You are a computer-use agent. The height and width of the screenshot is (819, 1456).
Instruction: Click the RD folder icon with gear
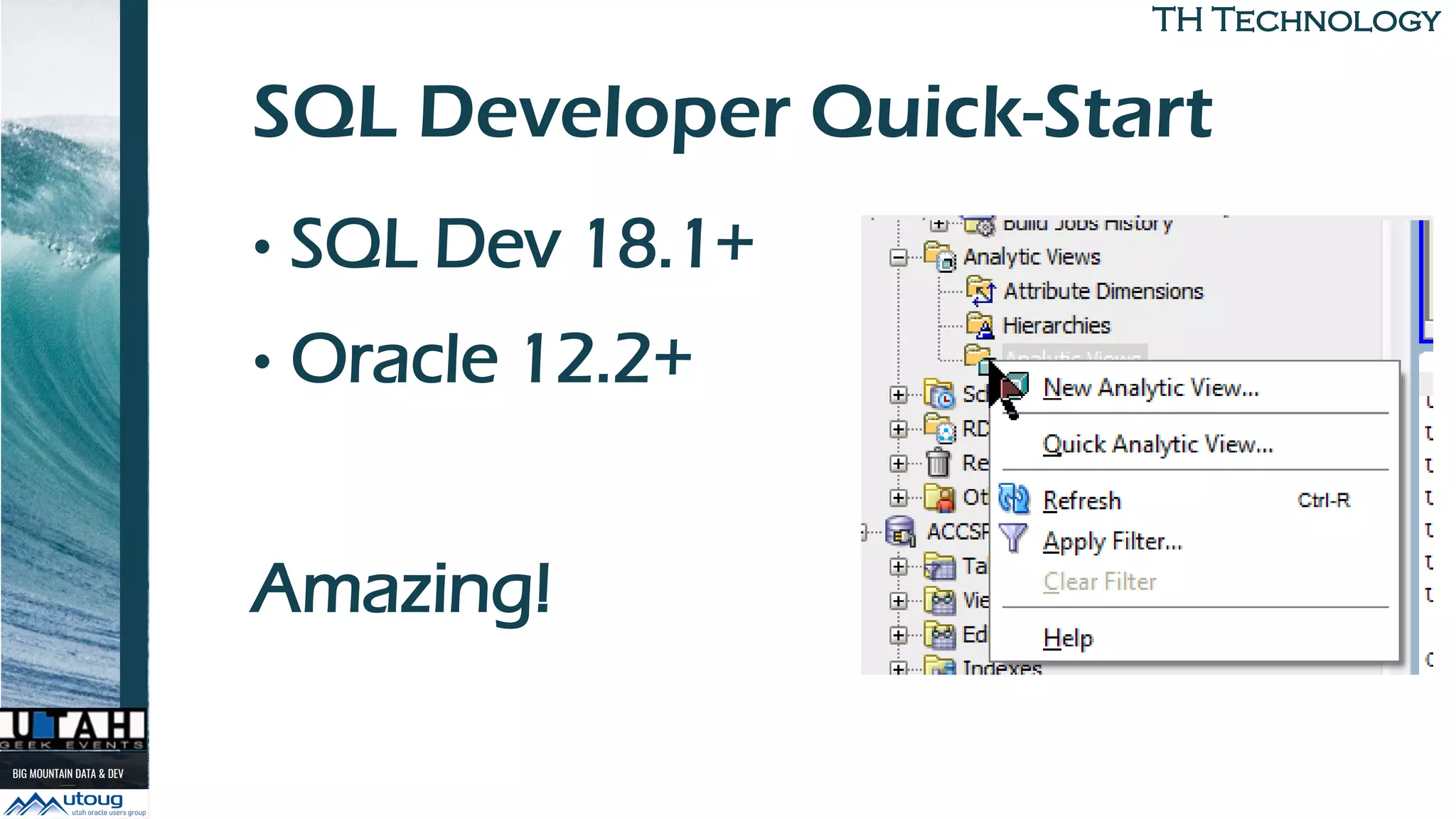(940, 428)
